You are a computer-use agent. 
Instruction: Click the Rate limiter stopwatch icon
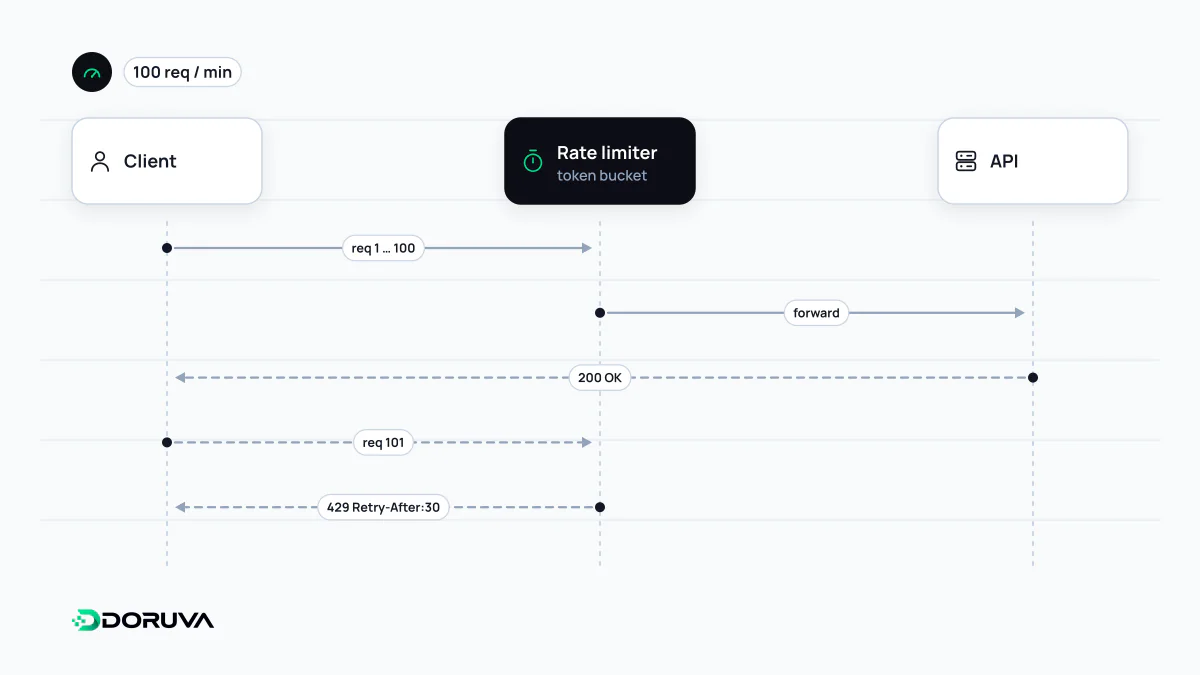[533, 161]
